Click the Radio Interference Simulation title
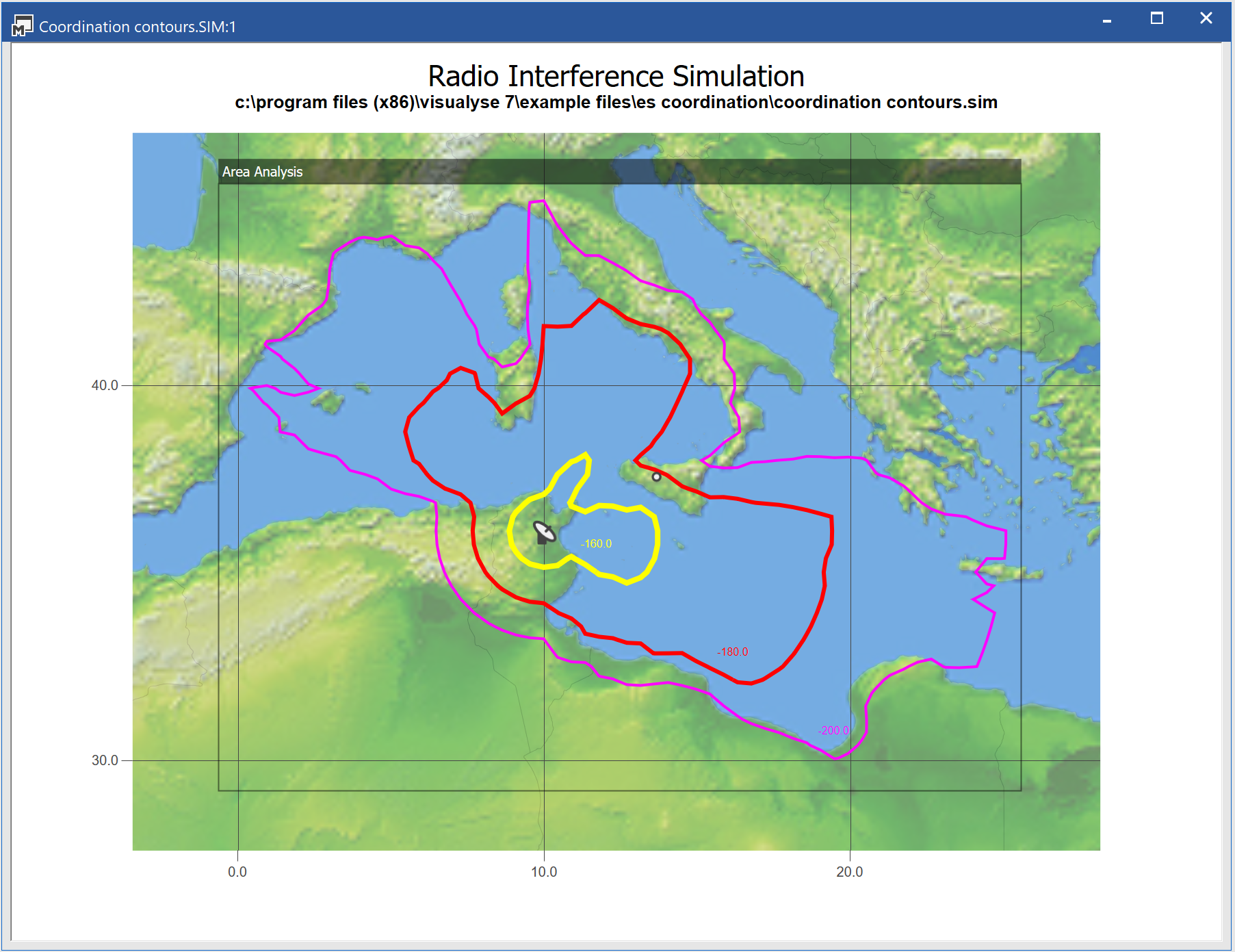1235x952 pixels. coord(616,76)
